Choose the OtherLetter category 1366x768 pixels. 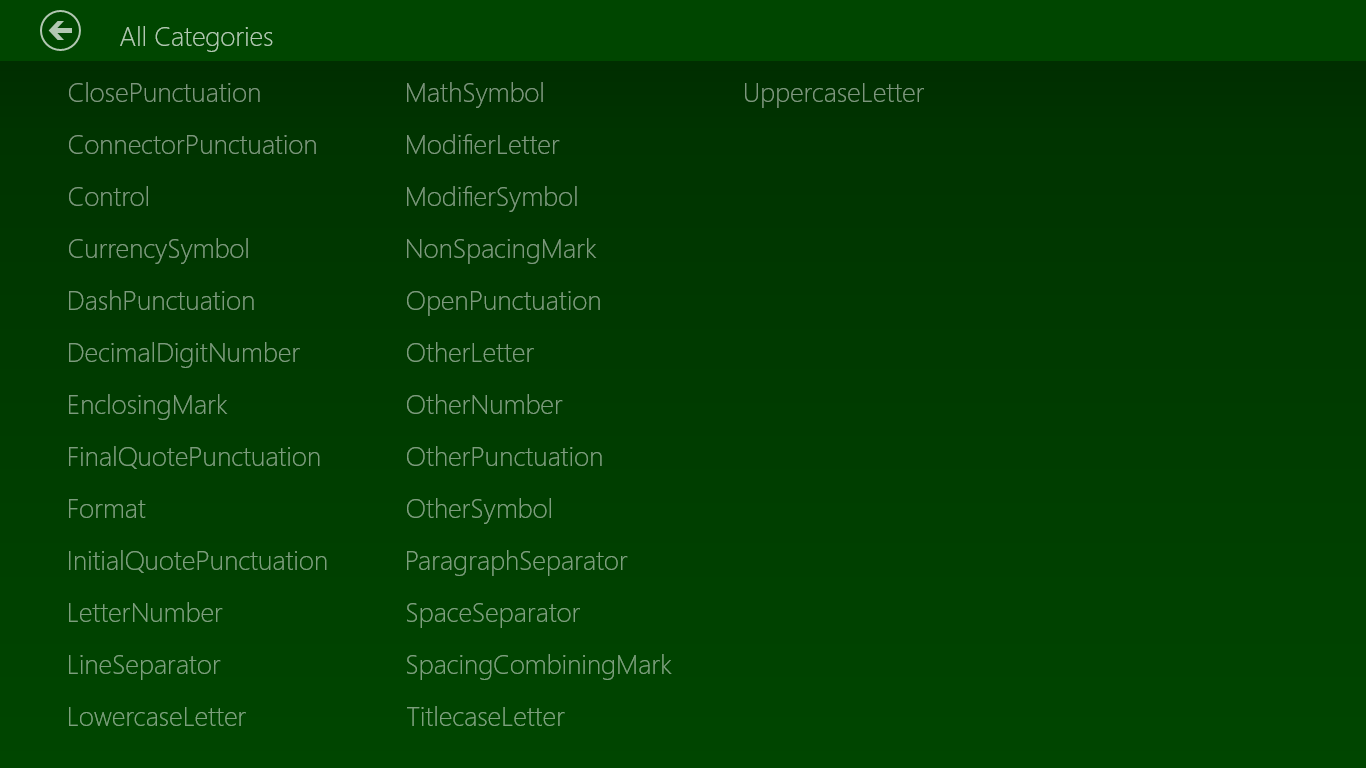470,353
